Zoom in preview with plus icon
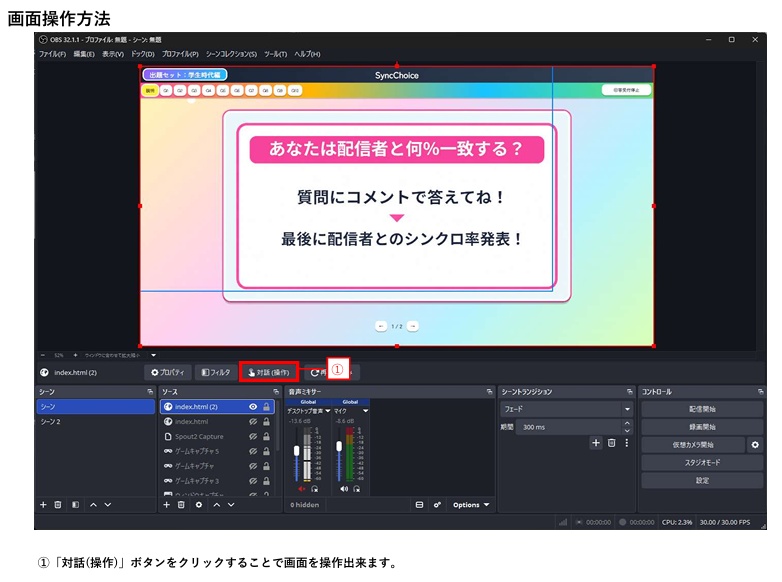Viewport: 782px width, 582px height. pos(75,355)
